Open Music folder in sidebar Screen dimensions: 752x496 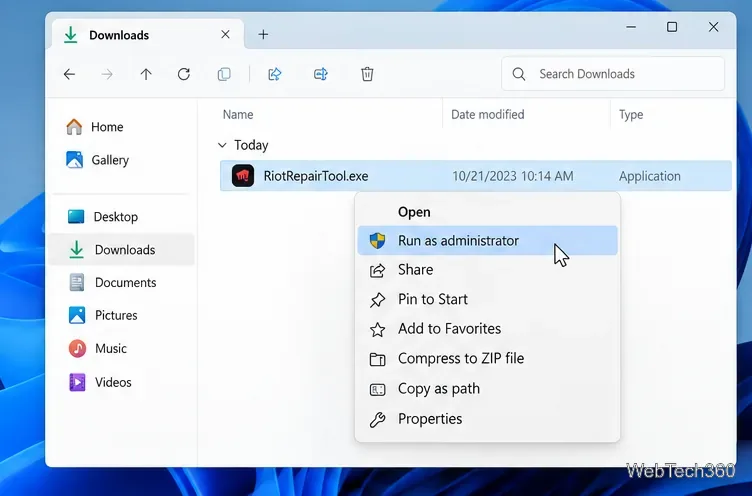(x=111, y=348)
